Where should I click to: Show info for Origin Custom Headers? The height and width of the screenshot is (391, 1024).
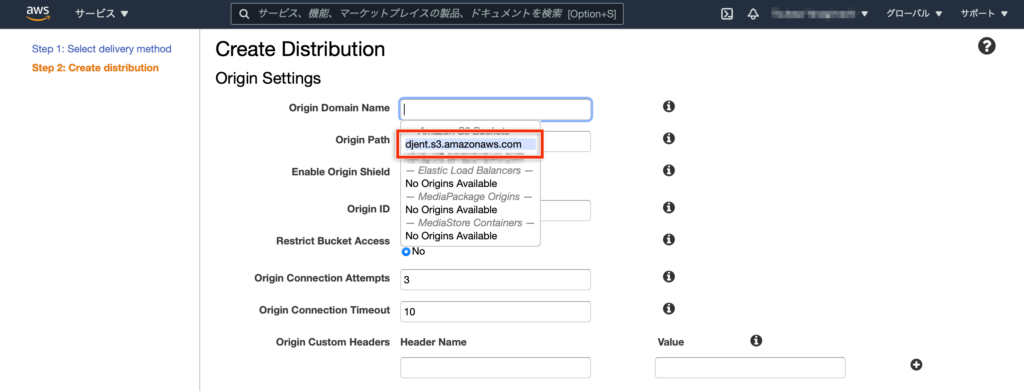pyautogui.click(x=756, y=341)
